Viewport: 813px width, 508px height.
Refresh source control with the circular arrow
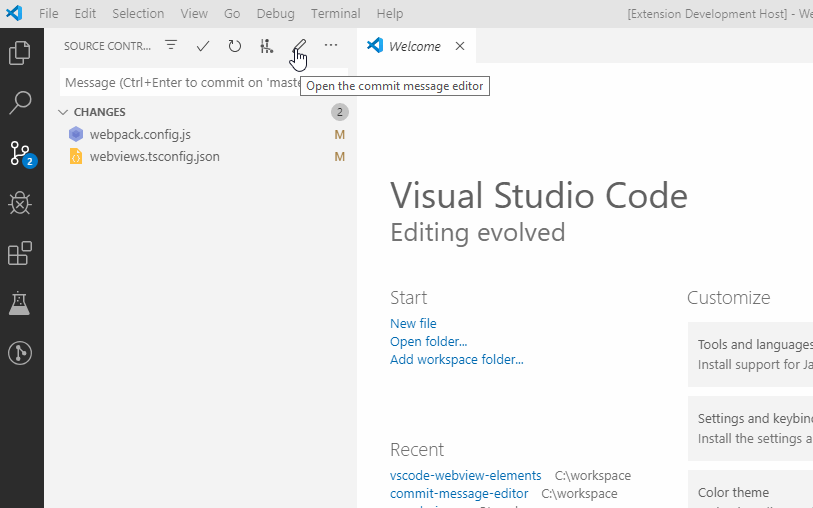tap(234, 46)
